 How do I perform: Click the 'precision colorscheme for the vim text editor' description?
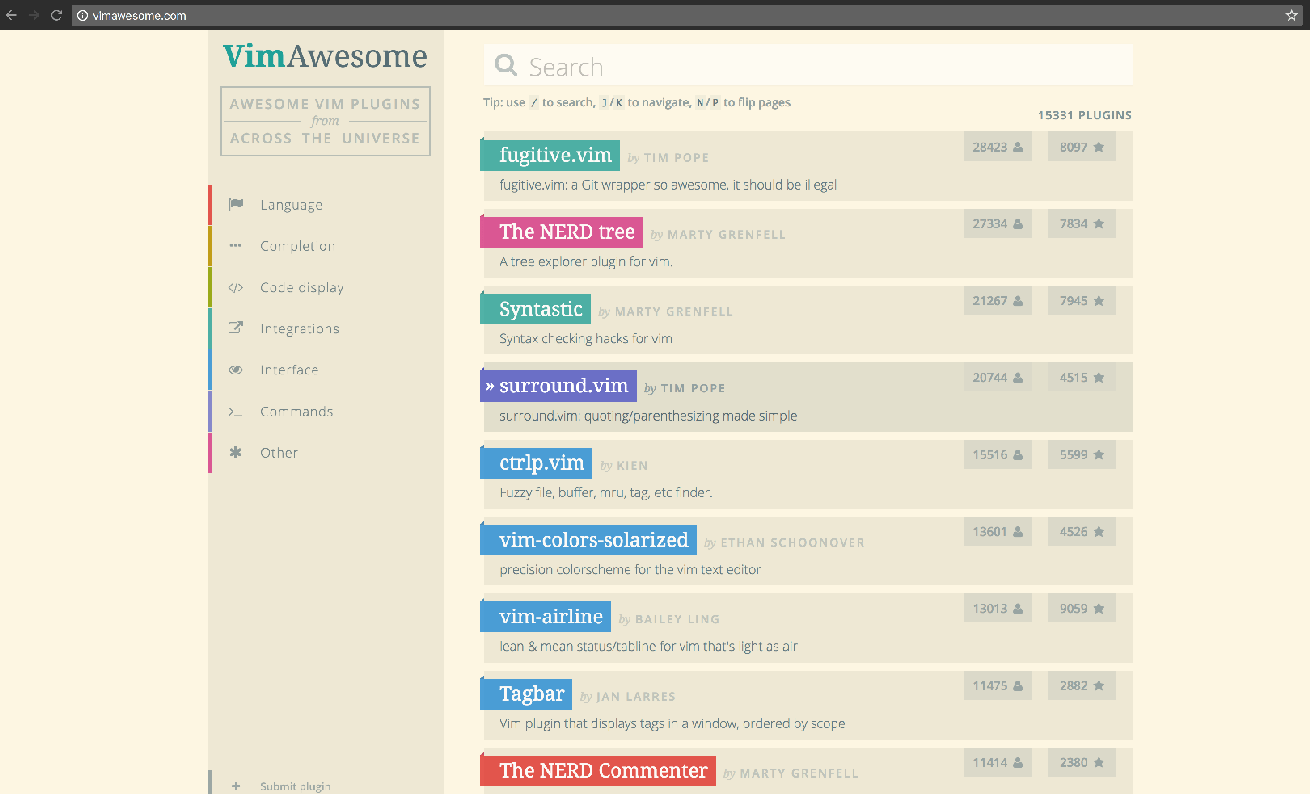point(630,570)
